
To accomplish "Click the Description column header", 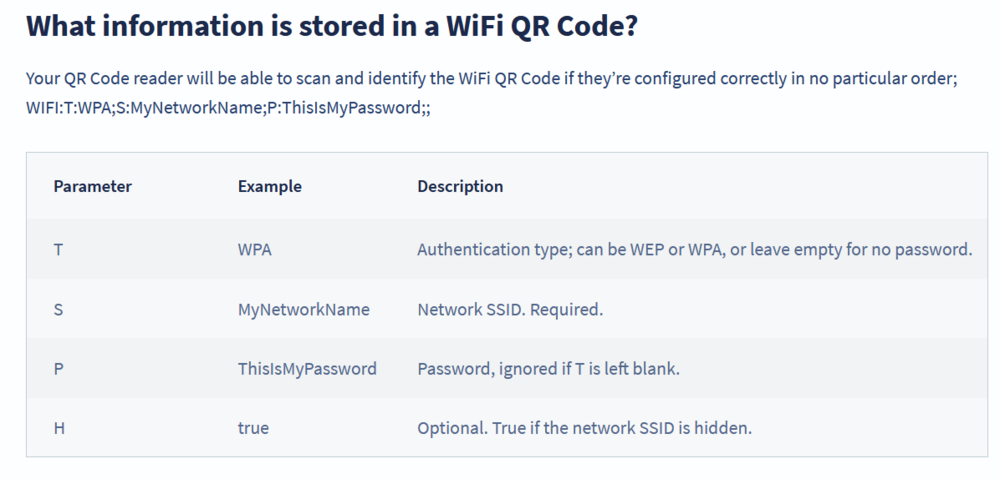I will [x=460, y=186].
